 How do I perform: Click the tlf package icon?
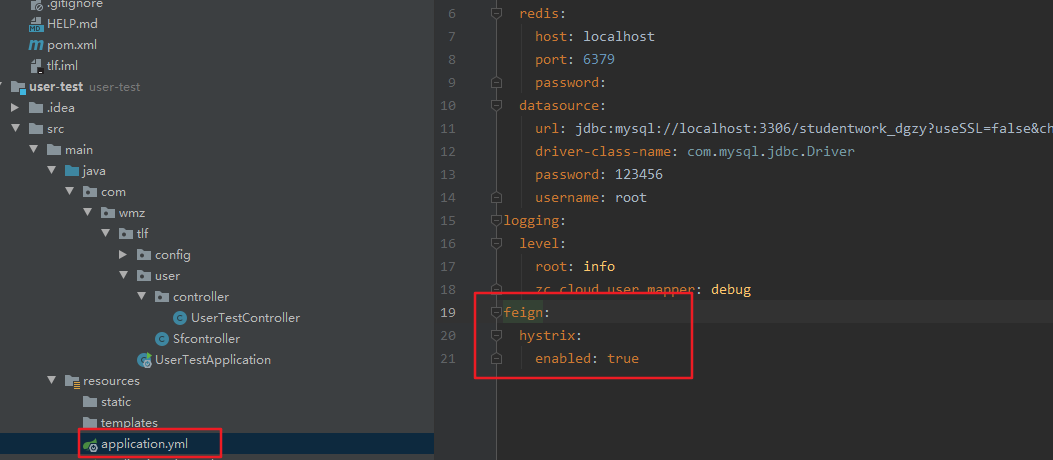point(126,234)
